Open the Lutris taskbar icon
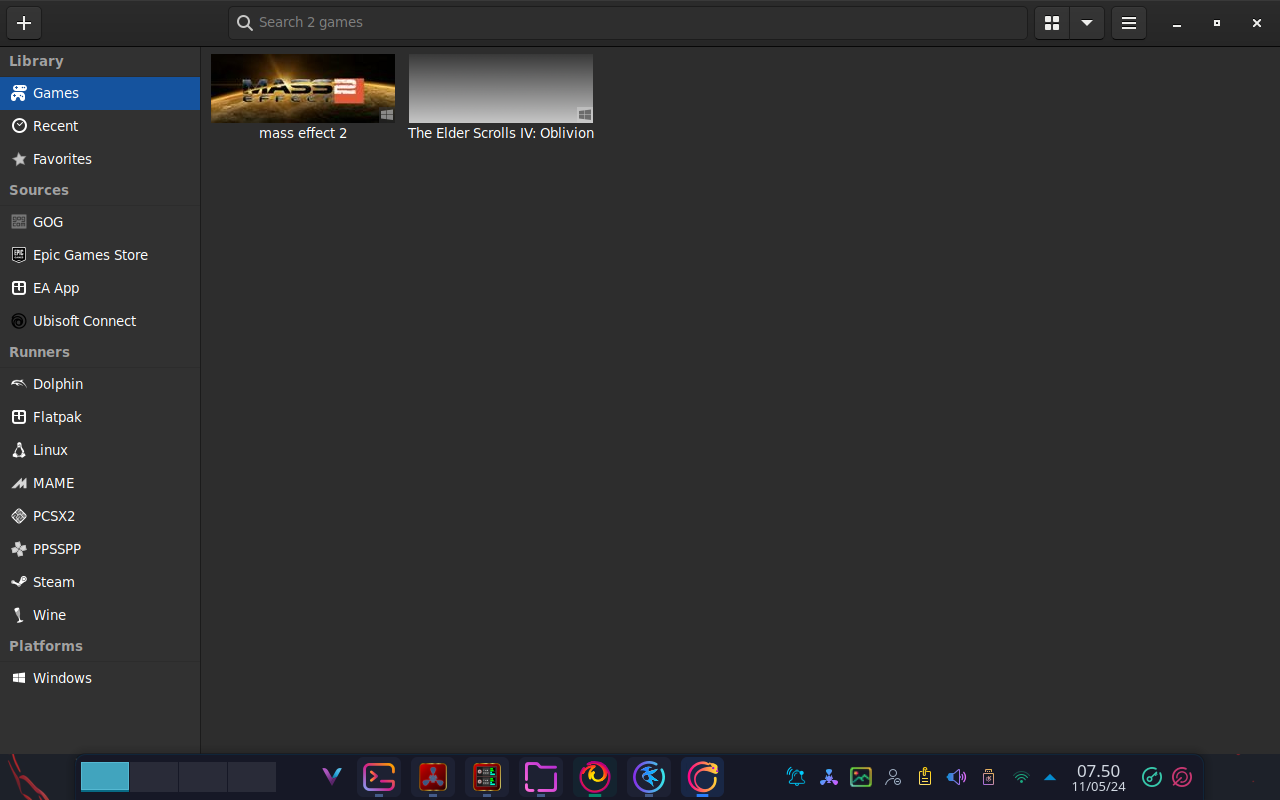Image resolution: width=1280 pixels, height=800 pixels. pyautogui.click(x=703, y=777)
